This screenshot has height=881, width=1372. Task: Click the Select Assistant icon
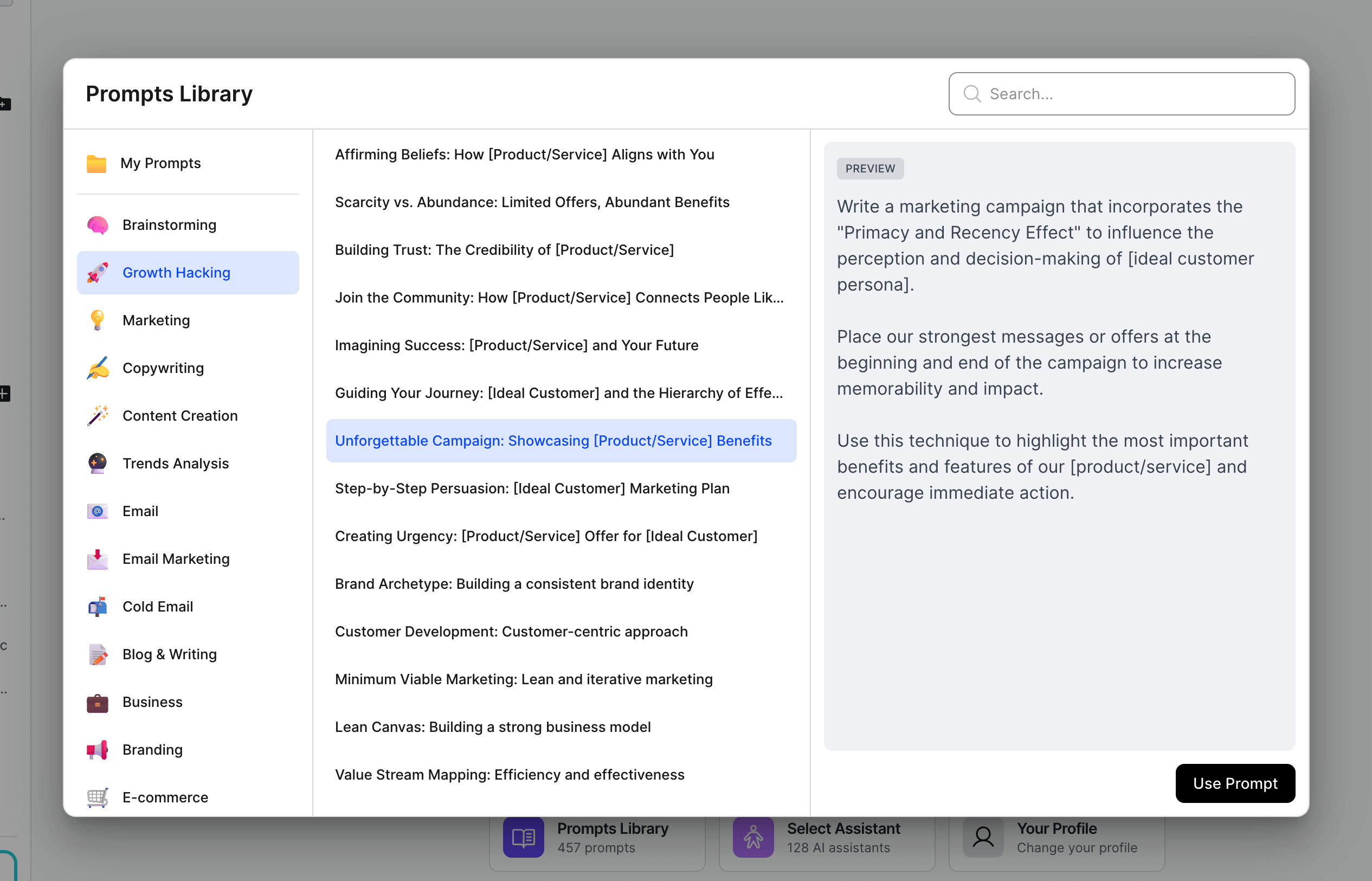pos(753,837)
